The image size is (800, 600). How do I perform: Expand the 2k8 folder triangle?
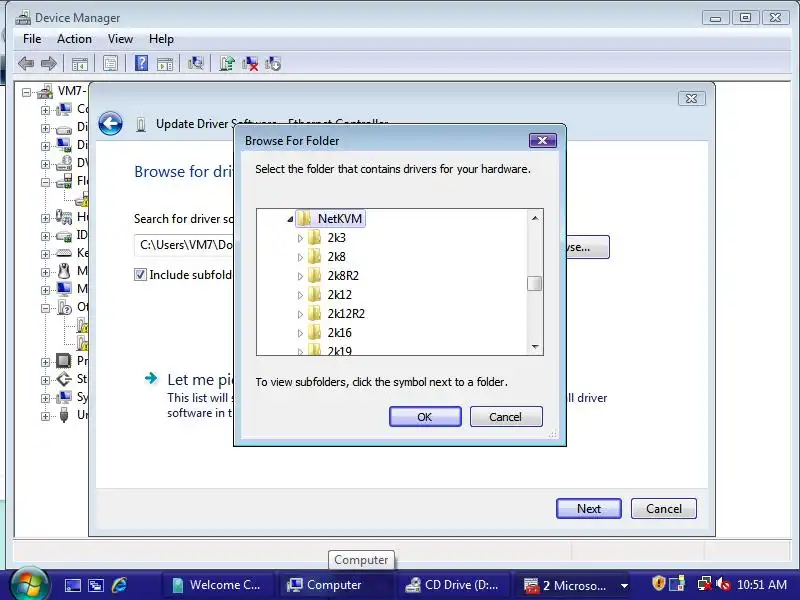pyautogui.click(x=300, y=257)
